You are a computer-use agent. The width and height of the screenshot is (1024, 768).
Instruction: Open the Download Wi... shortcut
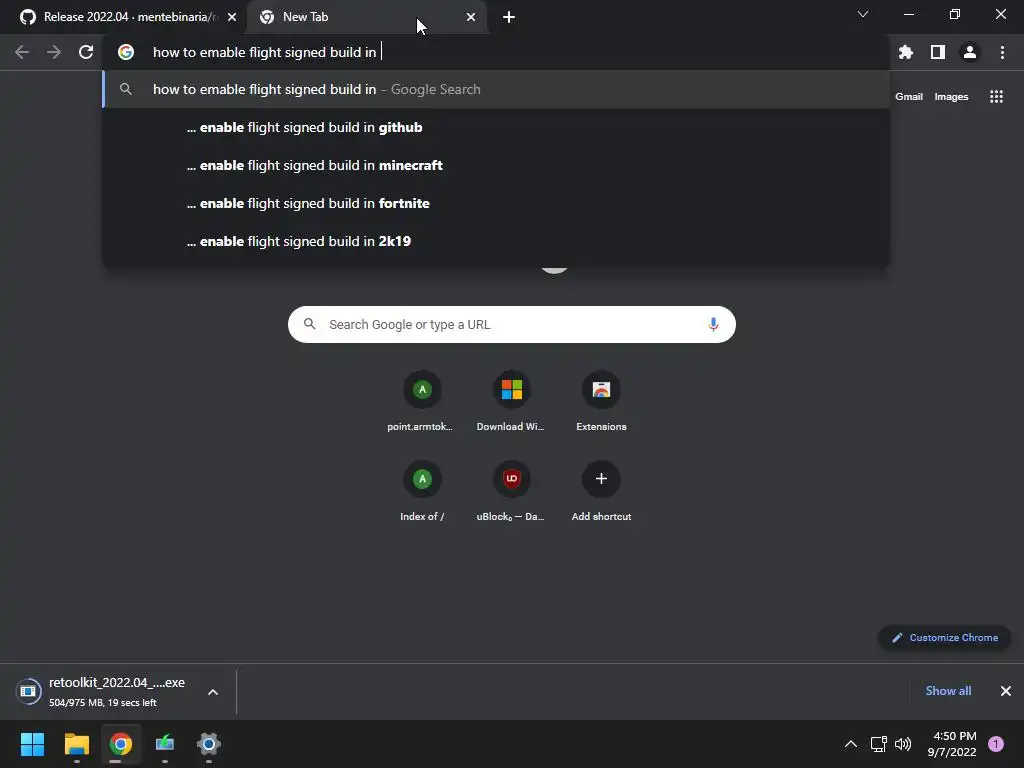tap(511, 402)
